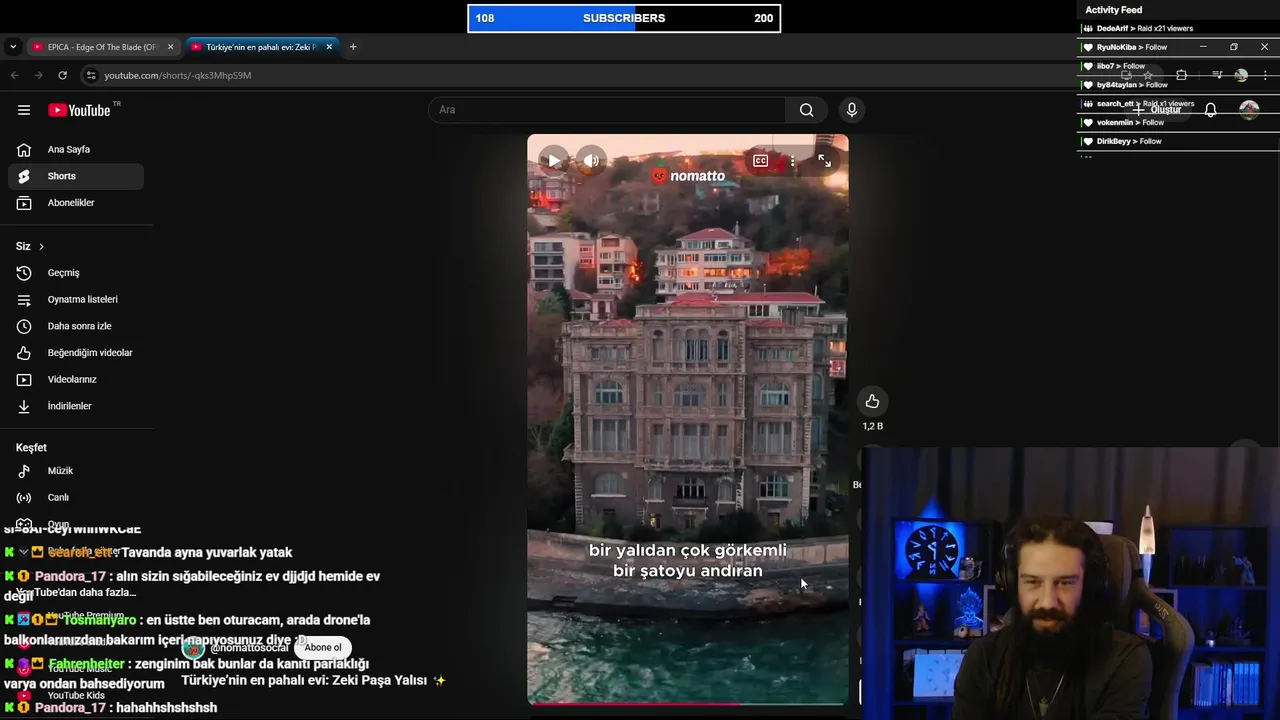Go to Ana Sayfa in the sidebar
This screenshot has height=720, width=1280.
pyautogui.click(x=76, y=149)
